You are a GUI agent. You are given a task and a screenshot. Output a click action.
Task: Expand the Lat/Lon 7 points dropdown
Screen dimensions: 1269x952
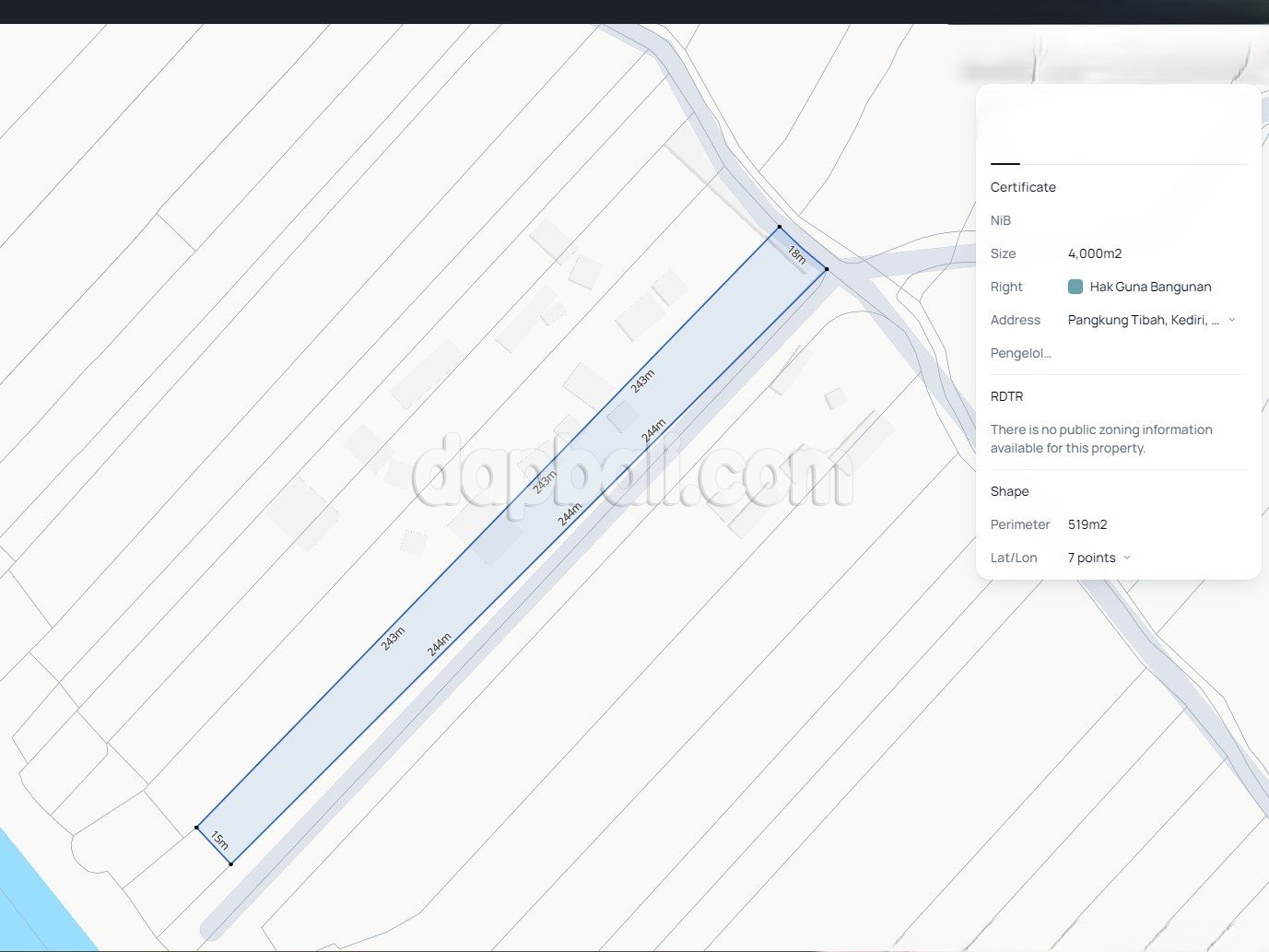click(1126, 558)
